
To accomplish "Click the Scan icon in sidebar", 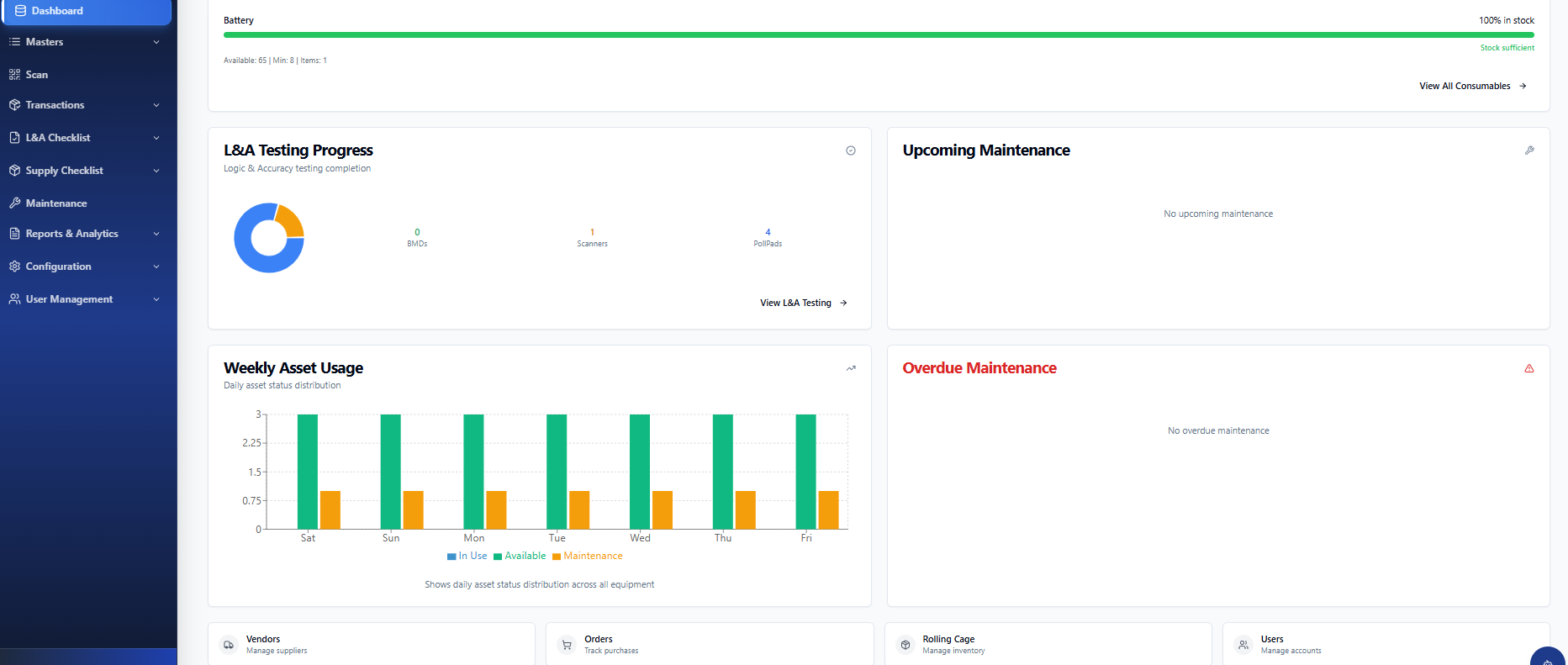I will (14, 75).
